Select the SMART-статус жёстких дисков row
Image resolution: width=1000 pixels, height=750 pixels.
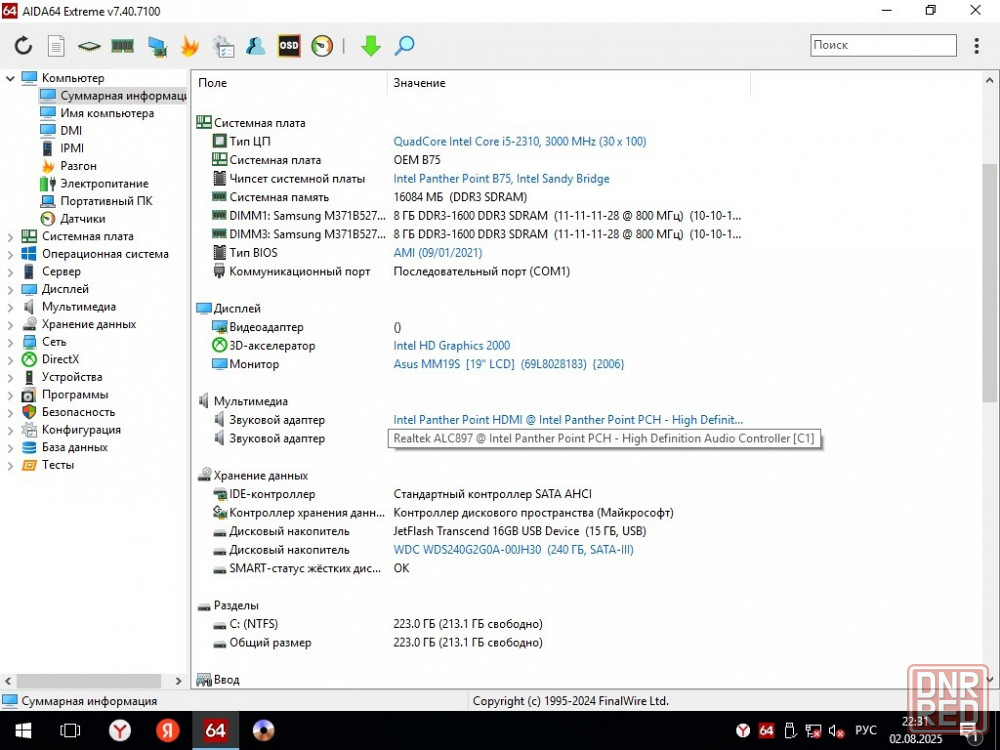[311, 568]
